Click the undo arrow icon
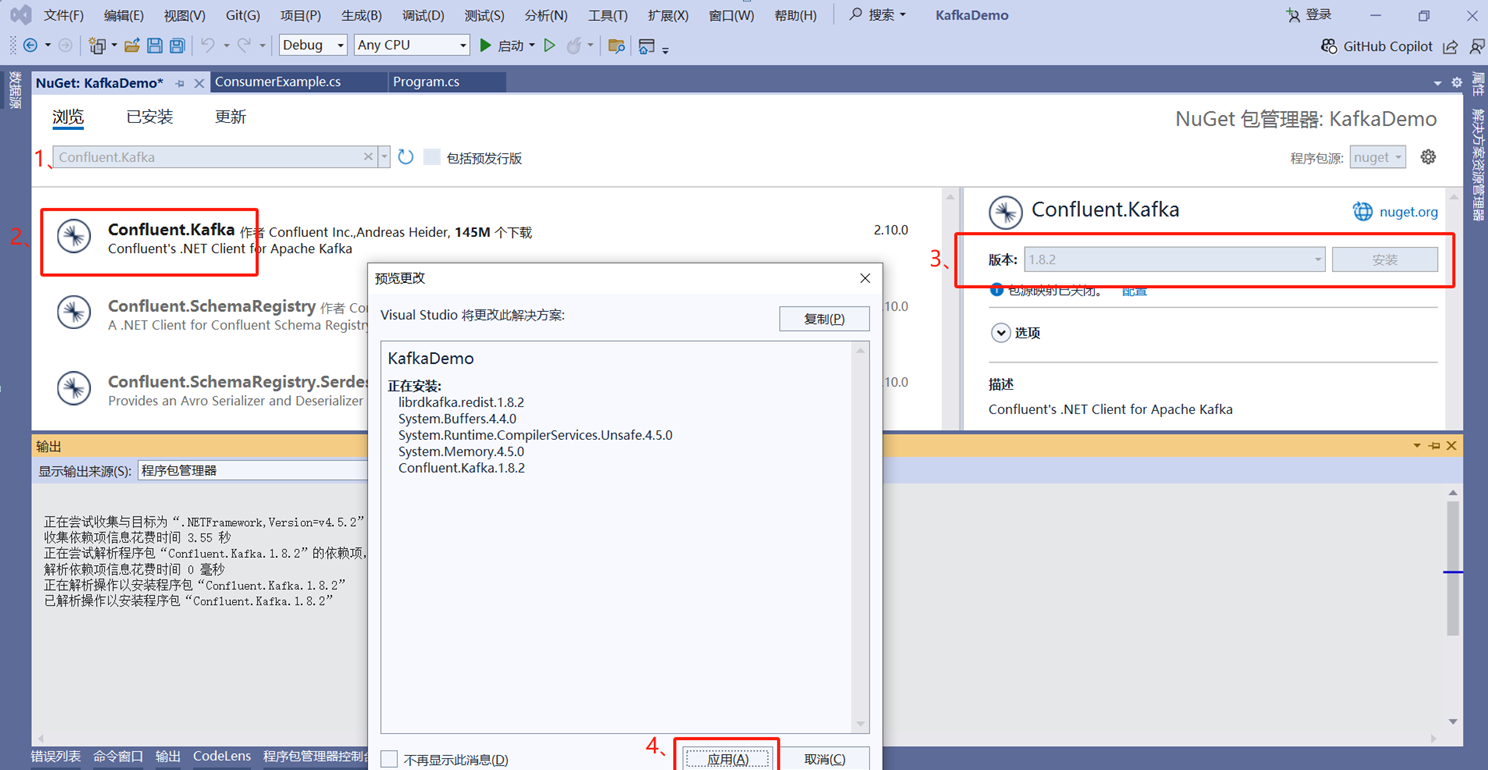 tap(207, 46)
